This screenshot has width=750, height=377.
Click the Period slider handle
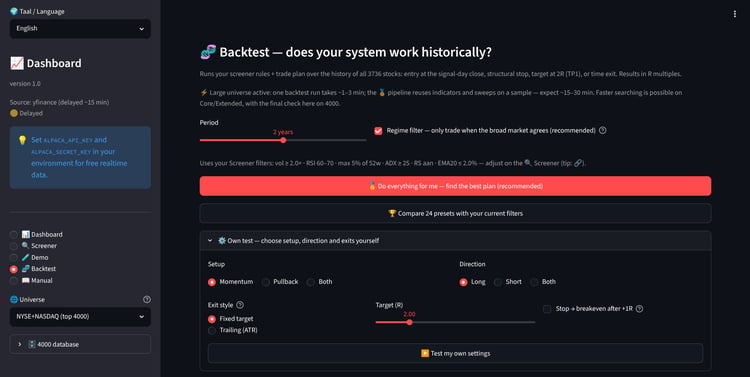click(283, 140)
